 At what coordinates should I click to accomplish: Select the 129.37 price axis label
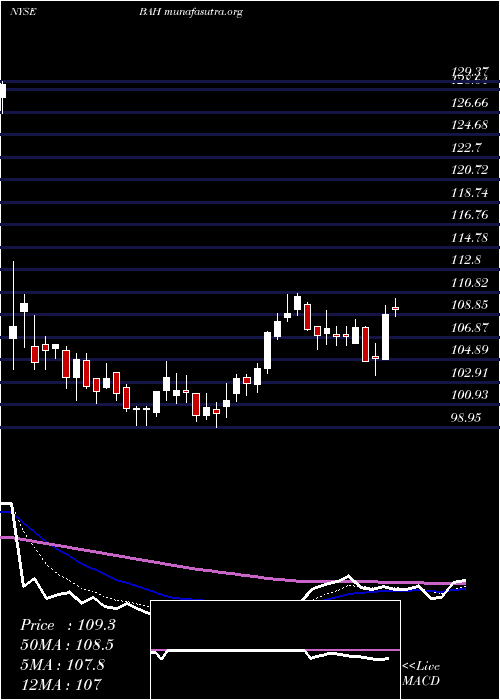point(469,72)
